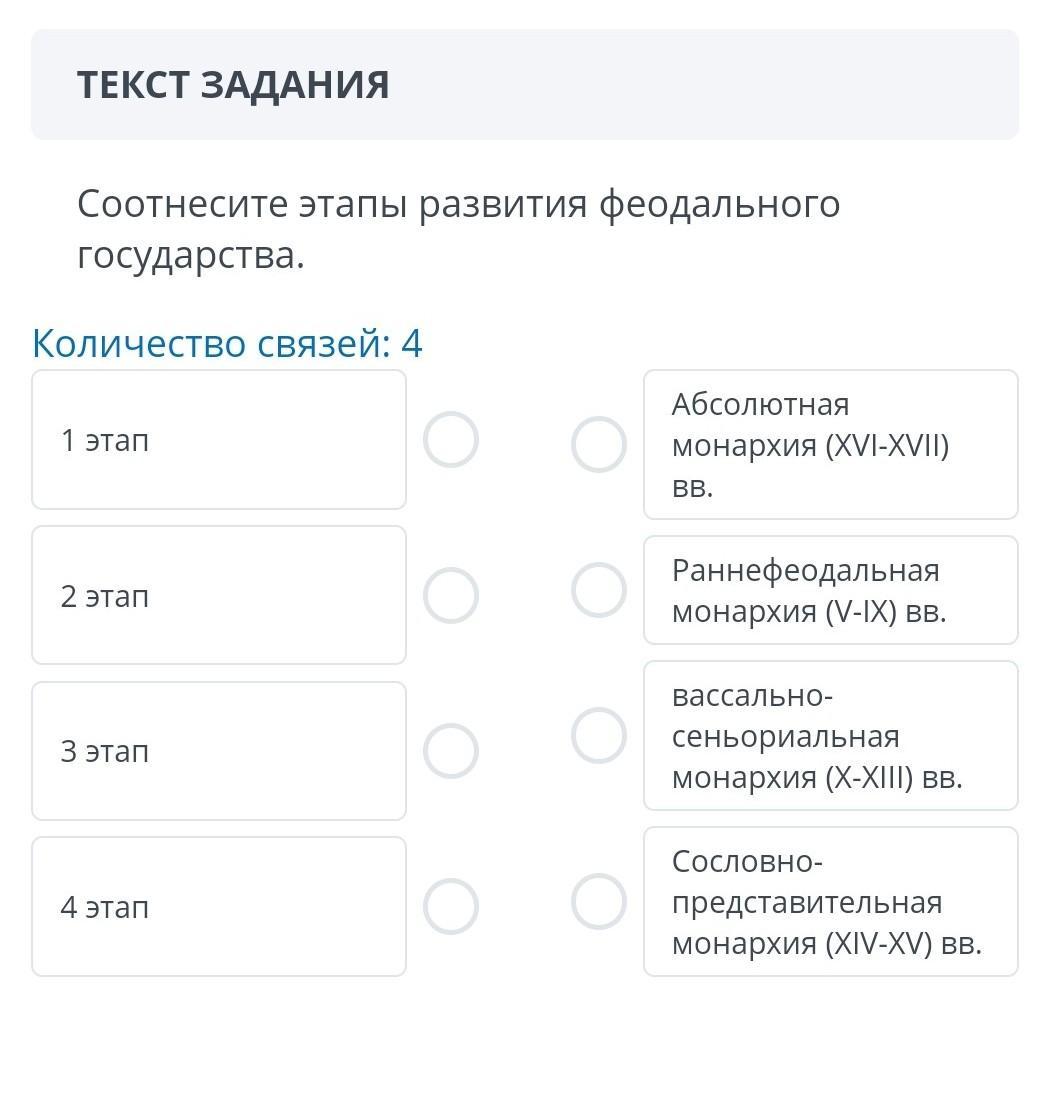The image size is (1064, 1112).
Task: Click the 'Сословно-представительная монархия (XIV-XV) вв.' box
Action: click(x=830, y=902)
